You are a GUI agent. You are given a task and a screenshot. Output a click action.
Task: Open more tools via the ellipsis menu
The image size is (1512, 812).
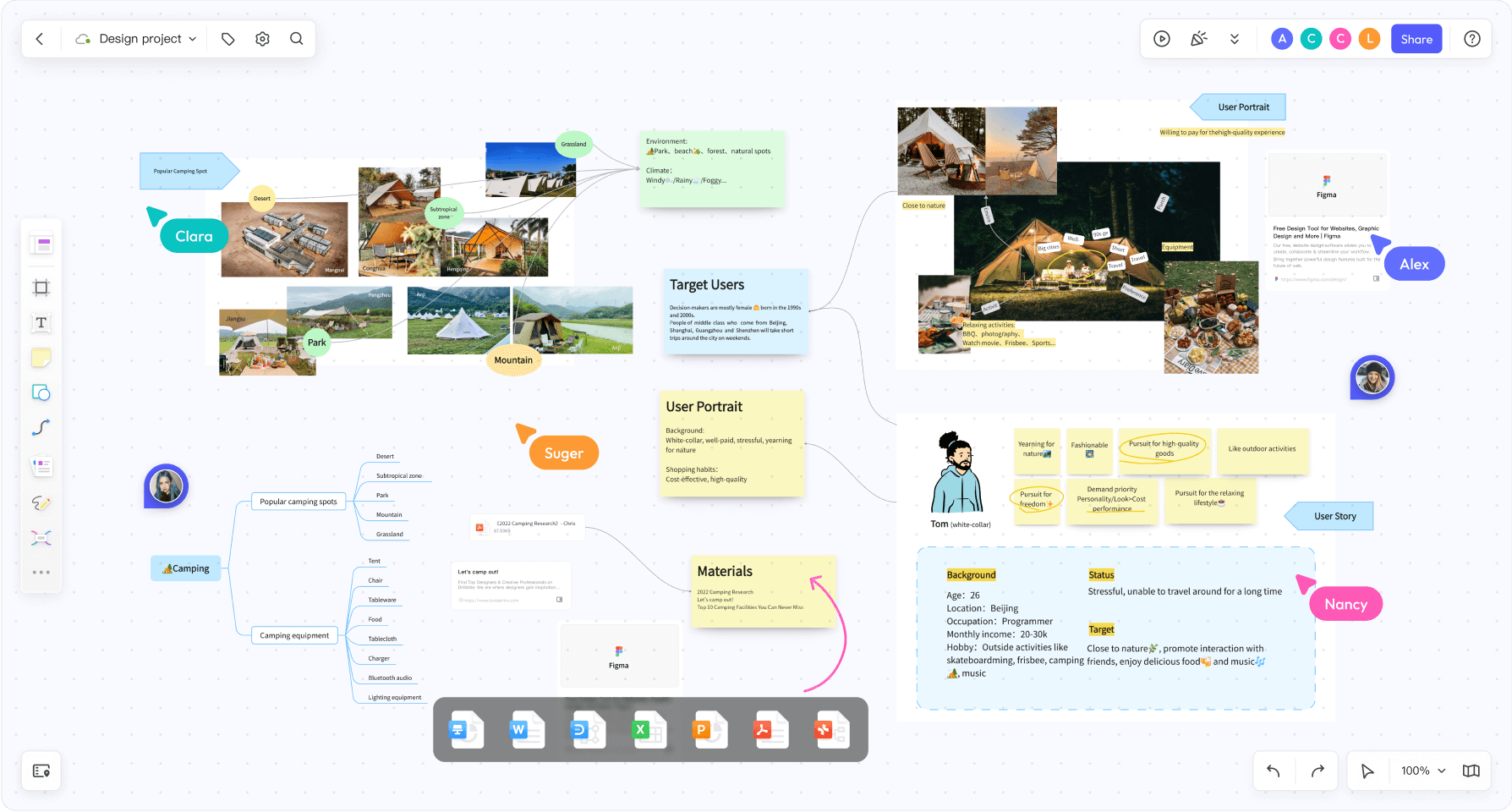coord(41,571)
